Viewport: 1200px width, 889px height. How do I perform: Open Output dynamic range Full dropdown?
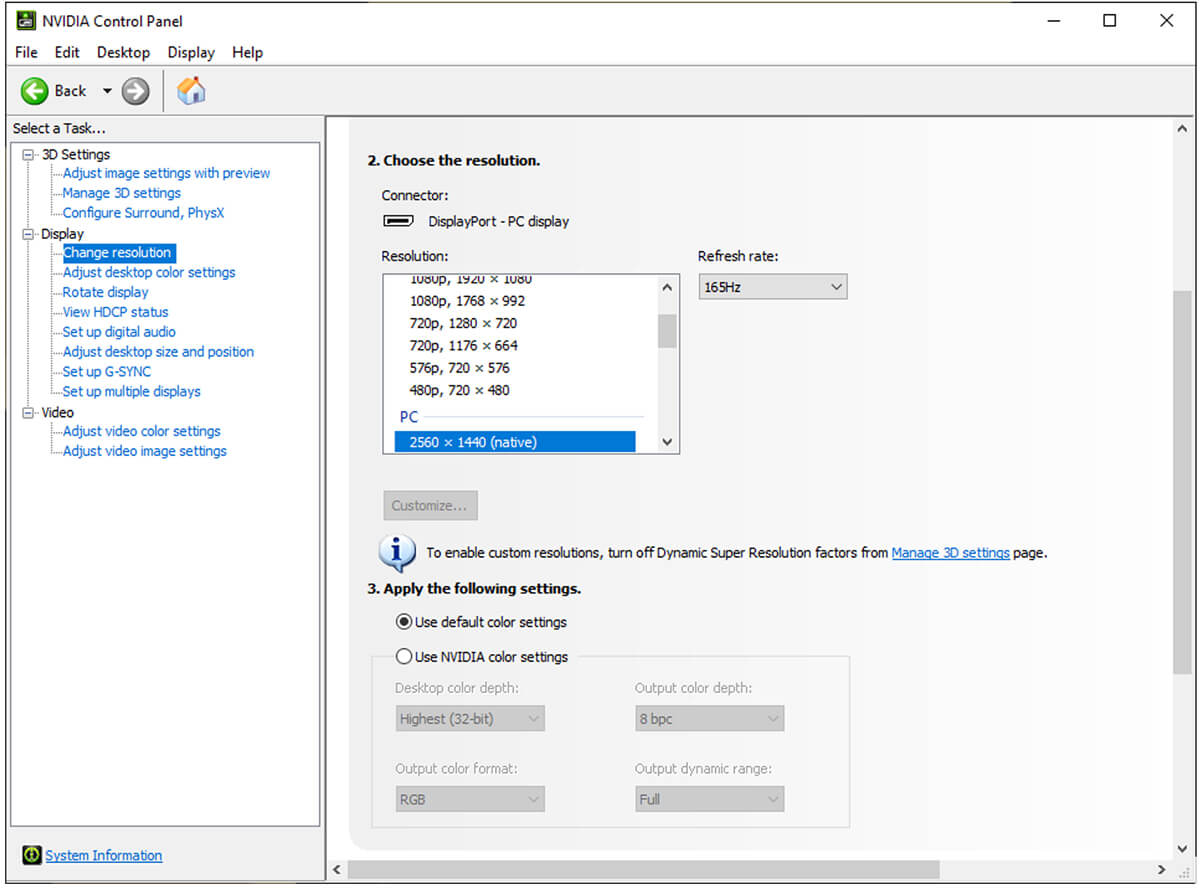710,799
